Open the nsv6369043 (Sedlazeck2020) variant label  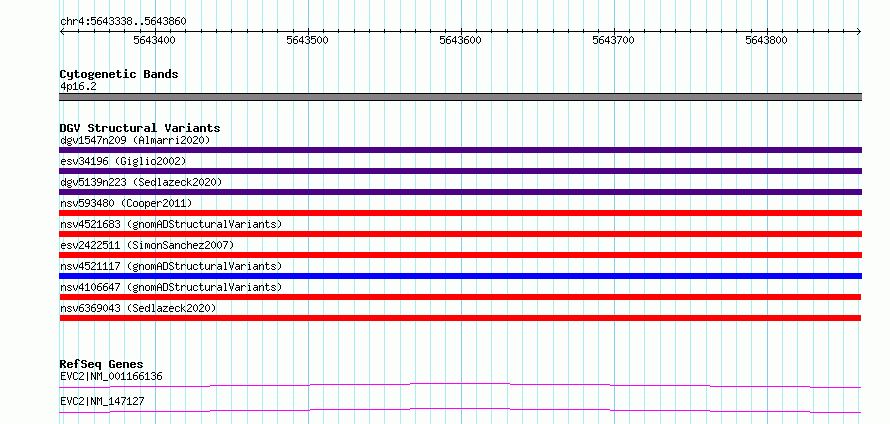coord(138,308)
